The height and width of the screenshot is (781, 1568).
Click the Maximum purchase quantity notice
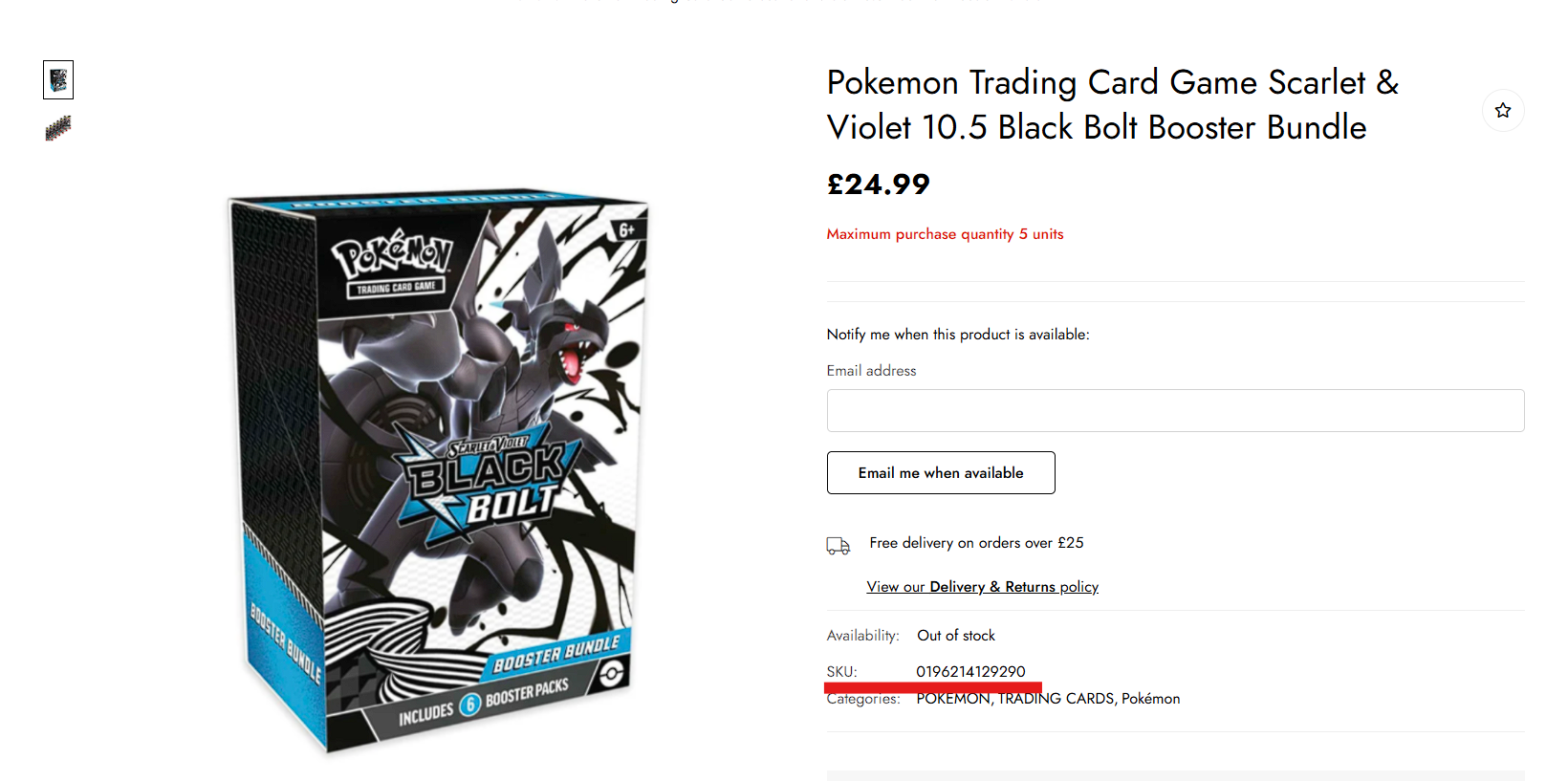pos(945,234)
